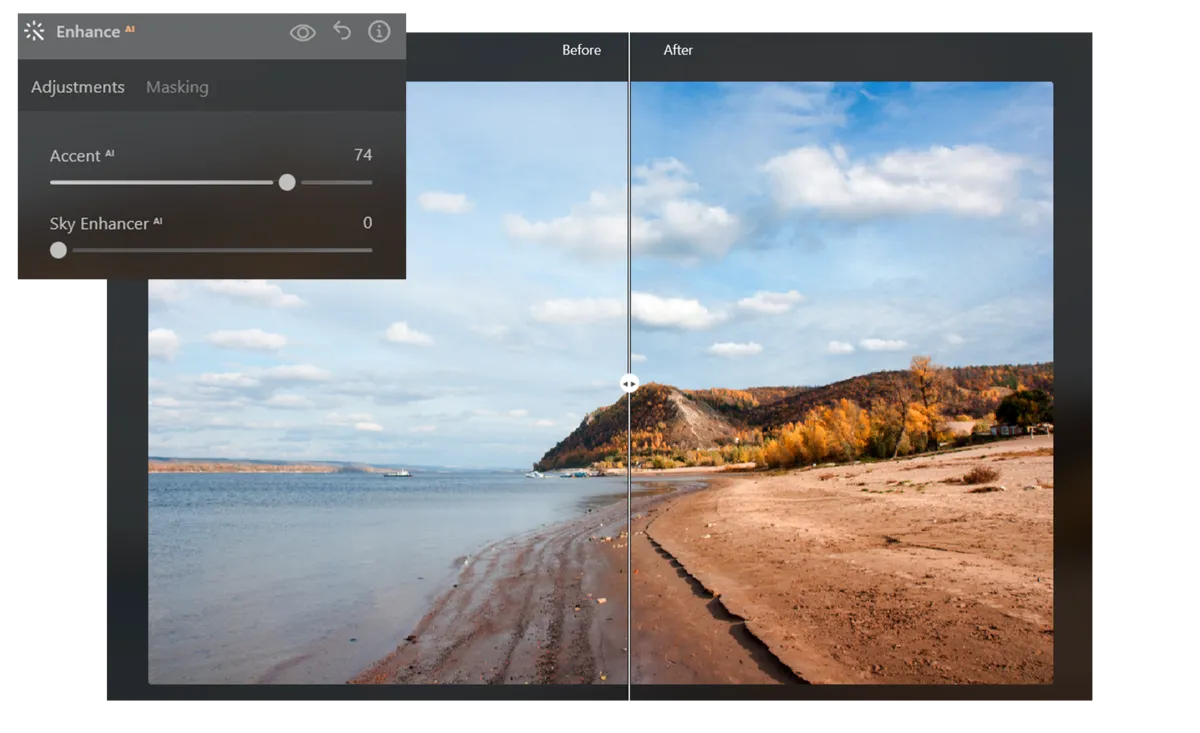Click the Sky Enhancer AI slider handle
The height and width of the screenshot is (733, 1200).
pyautogui.click(x=58, y=250)
